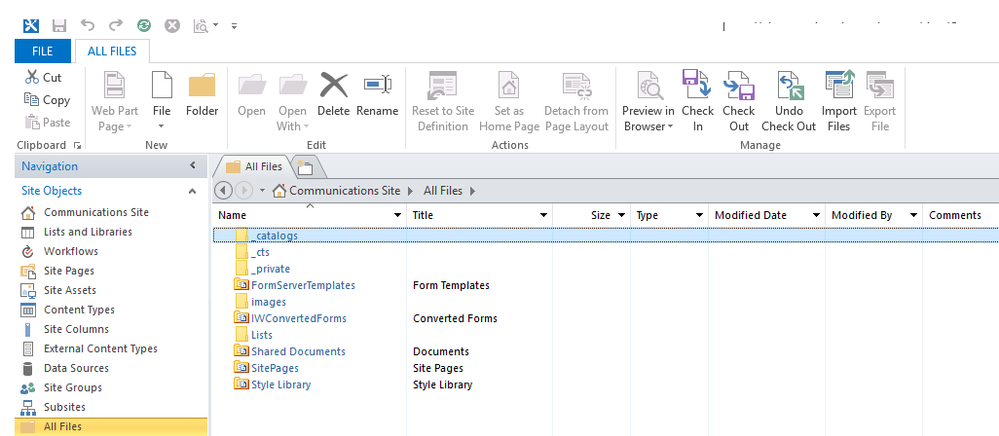This screenshot has height=436, width=999.
Task: Select the ALL FILES ribbon tab
Action: [x=112, y=52]
